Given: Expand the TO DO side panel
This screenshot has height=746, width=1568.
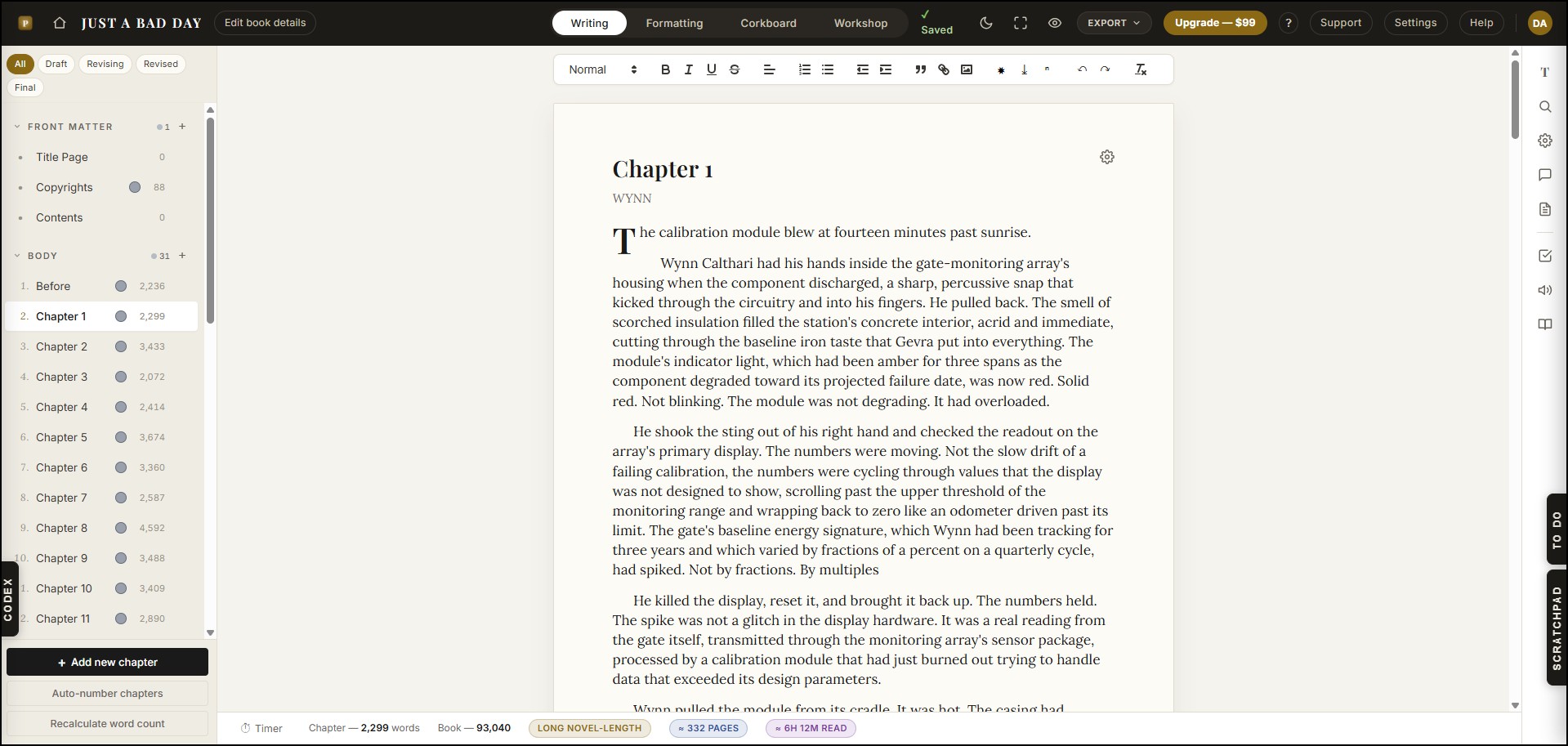Looking at the screenshot, I should click(1557, 529).
